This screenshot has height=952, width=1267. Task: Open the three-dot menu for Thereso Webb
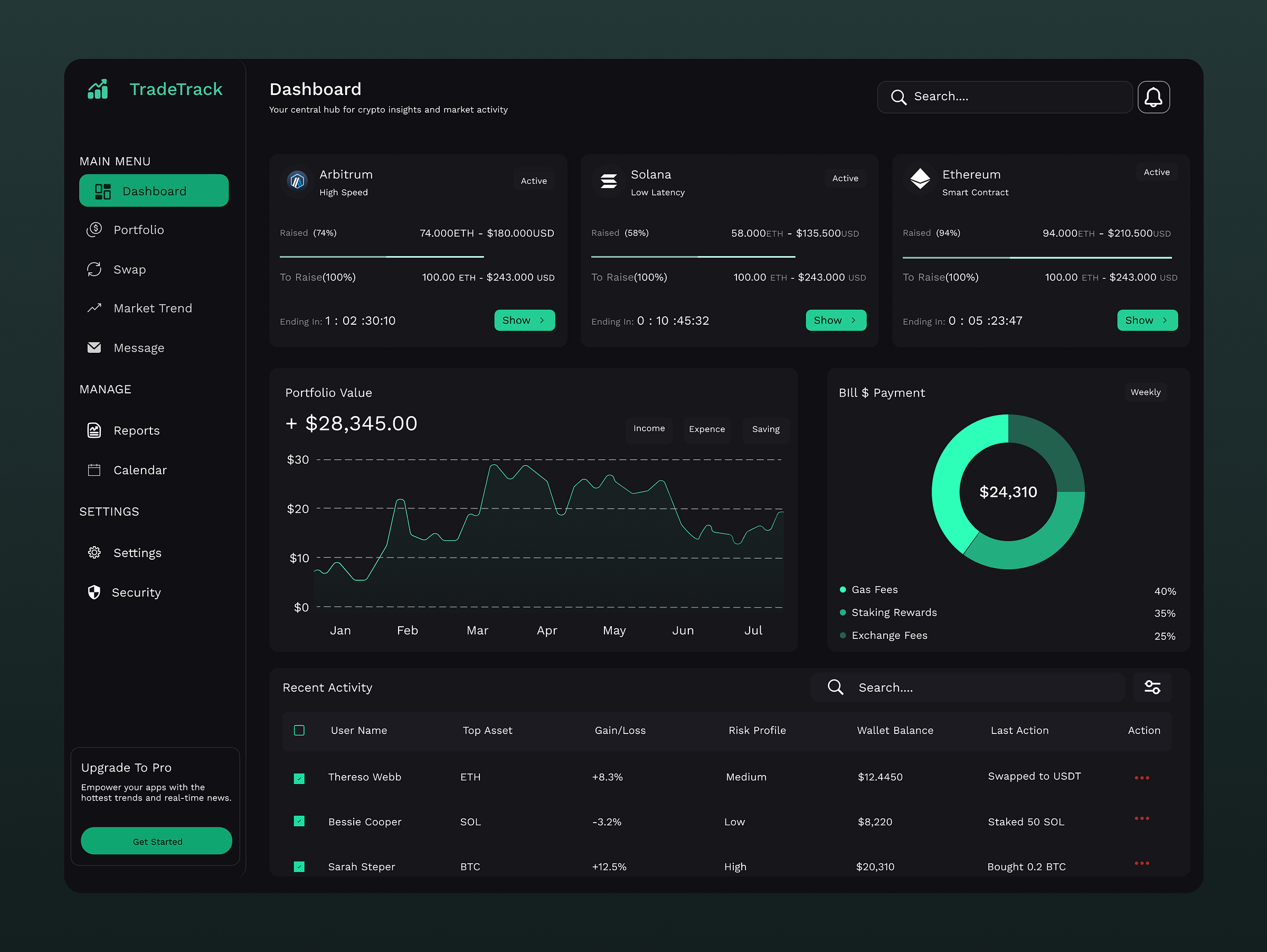point(1141,777)
